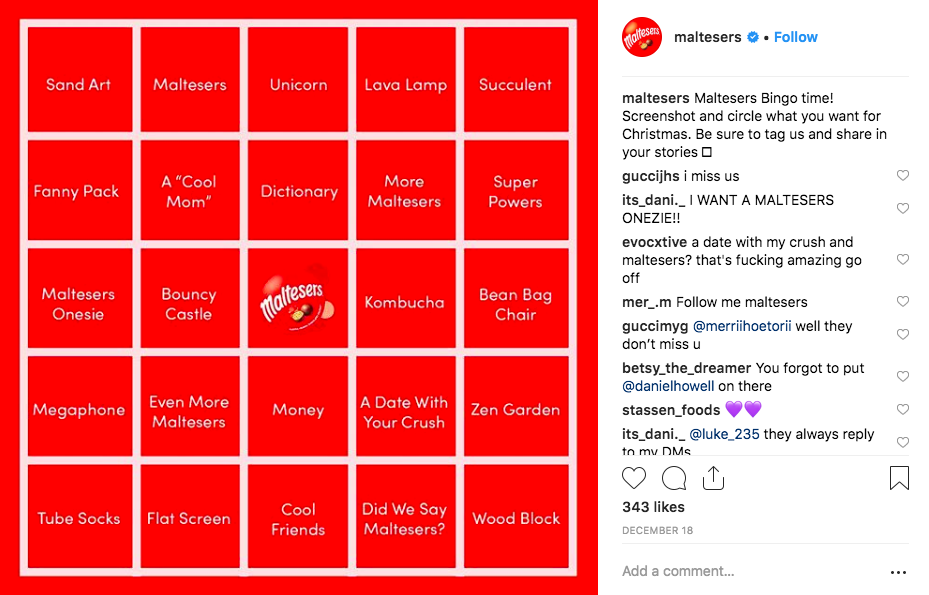Open the maltesers username in the header
The height and width of the screenshot is (595, 929).
point(707,37)
